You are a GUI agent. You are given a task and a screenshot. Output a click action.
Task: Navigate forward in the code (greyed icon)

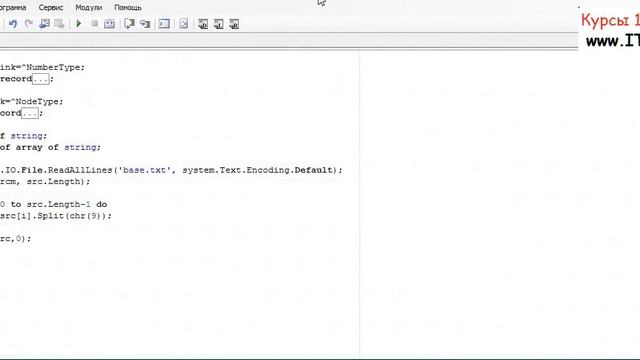pos(59,24)
